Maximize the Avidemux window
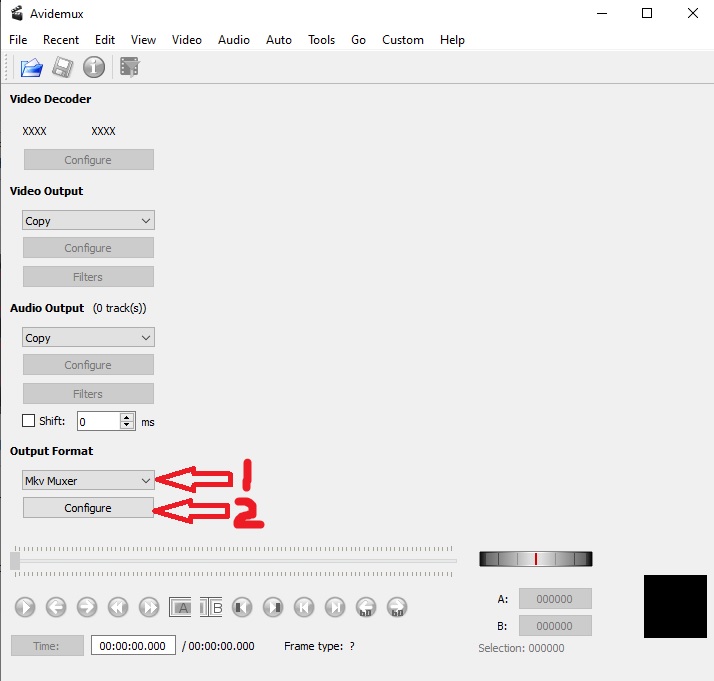 click(x=647, y=13)
